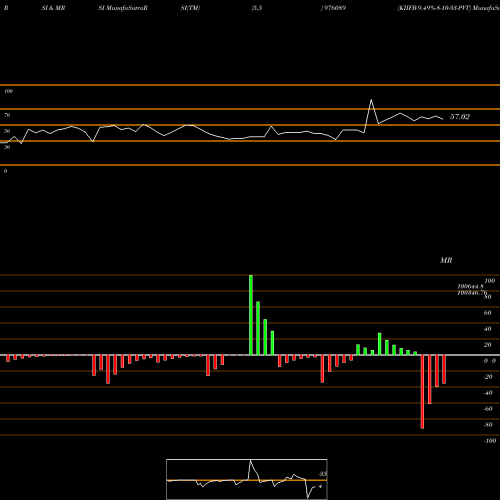
Task: Click the MR axis label 40
Action: pyautogui.click(x=487, y=329)
